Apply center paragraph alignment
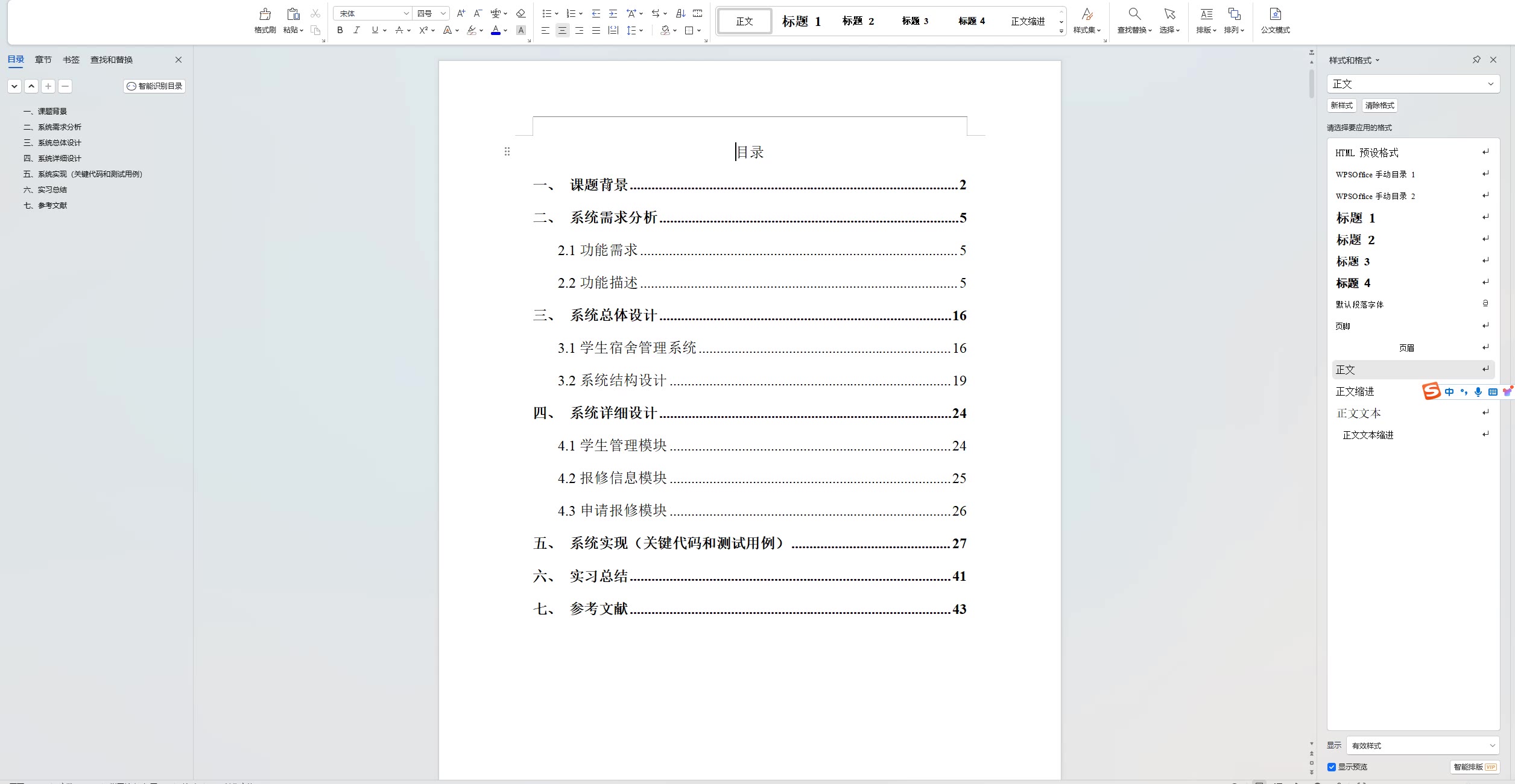Screen dimensions: 1515x784 coord(562,30)
